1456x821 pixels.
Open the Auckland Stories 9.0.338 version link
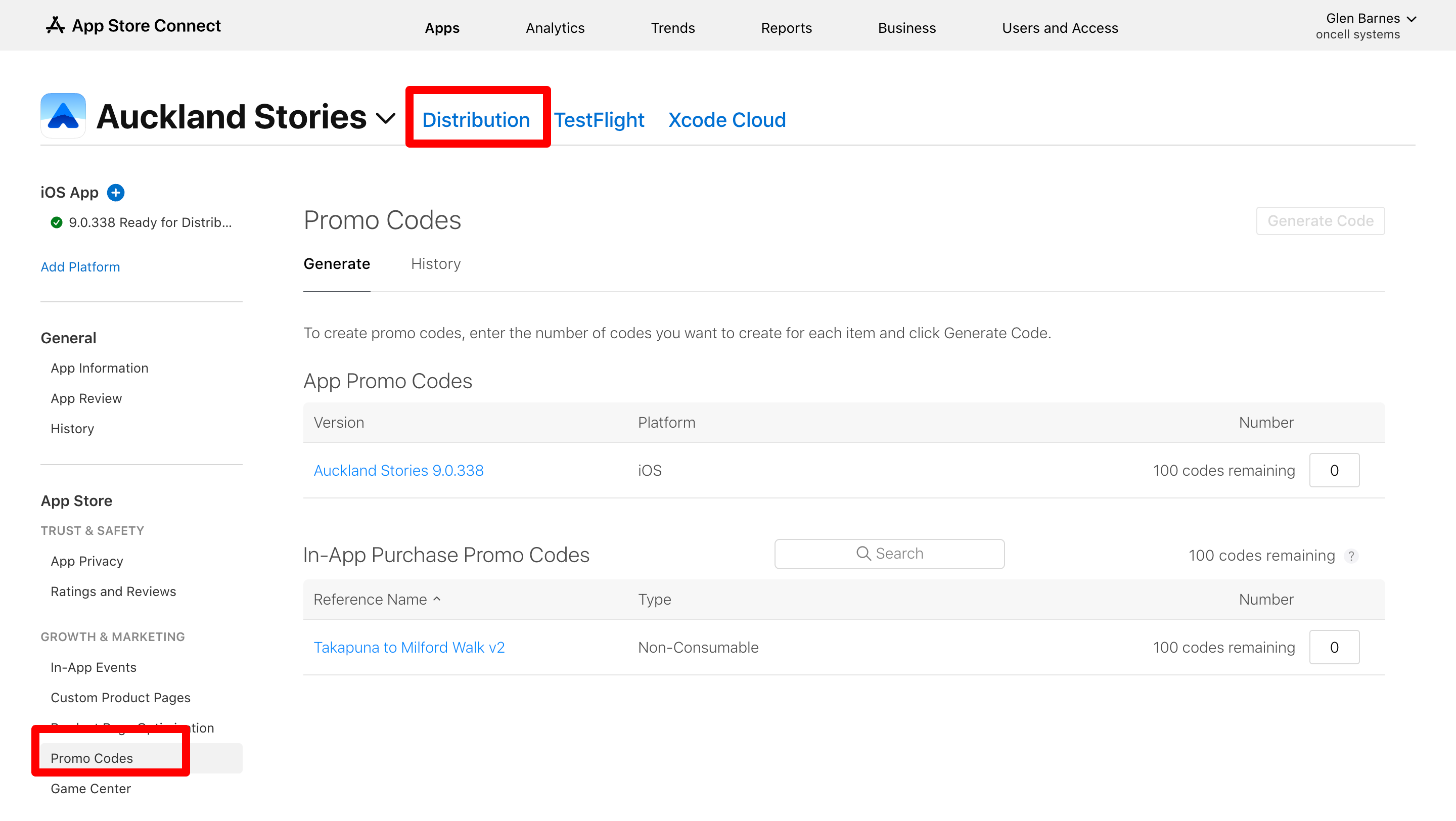pos(398,470)
